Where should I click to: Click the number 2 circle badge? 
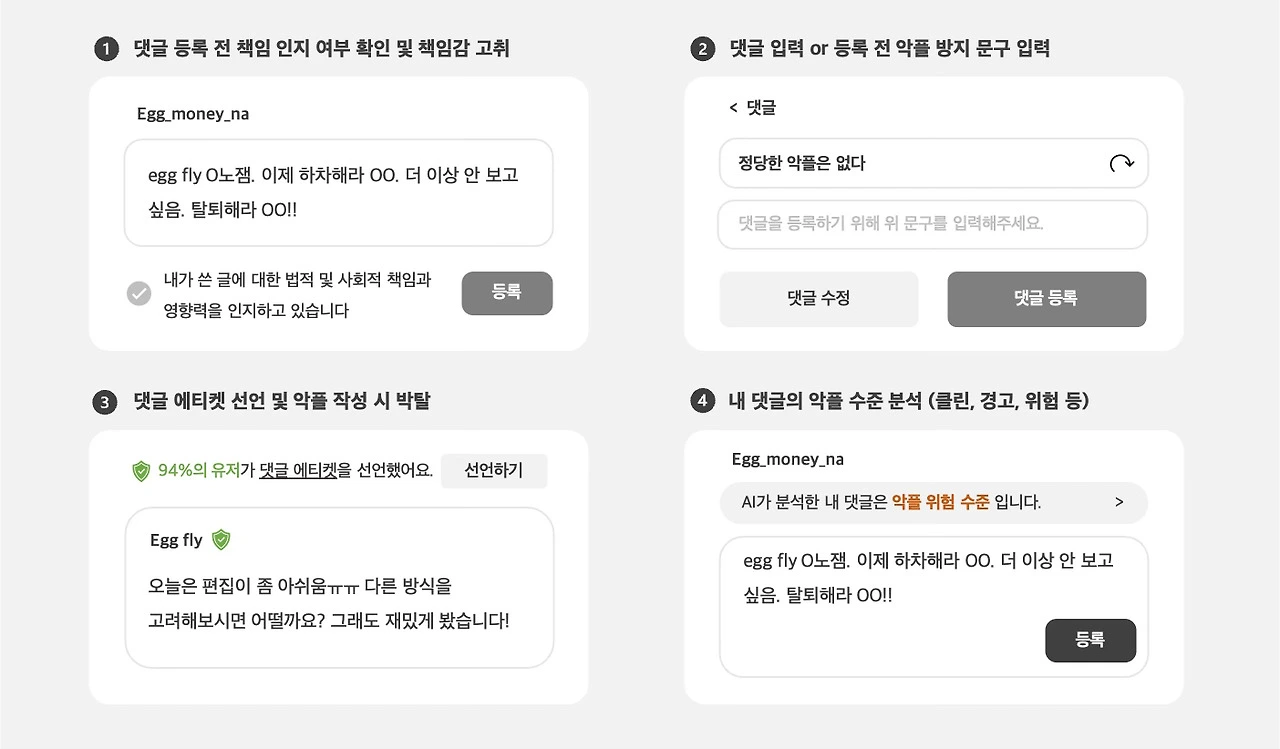(x=703, y=49)
